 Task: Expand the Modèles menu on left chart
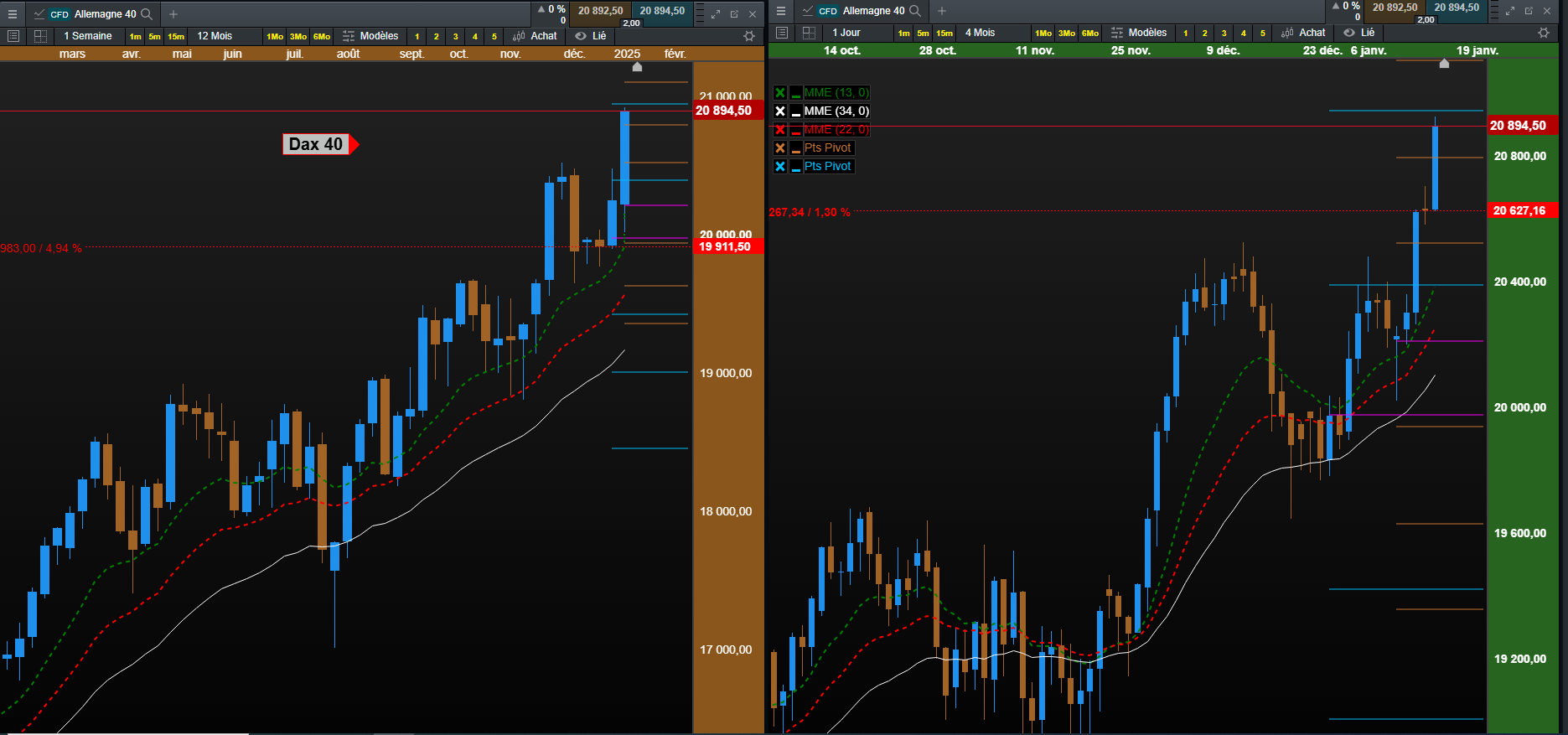[x=370, y=36]
